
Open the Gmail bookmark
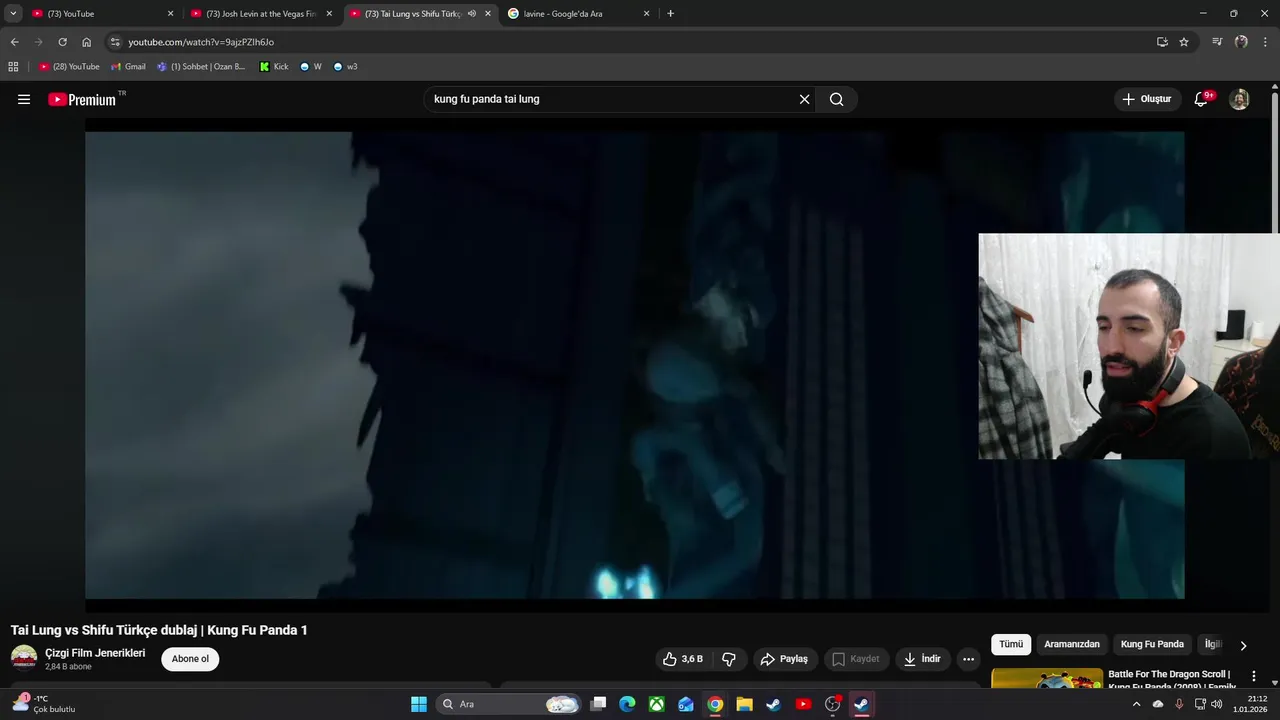[128, 67]
